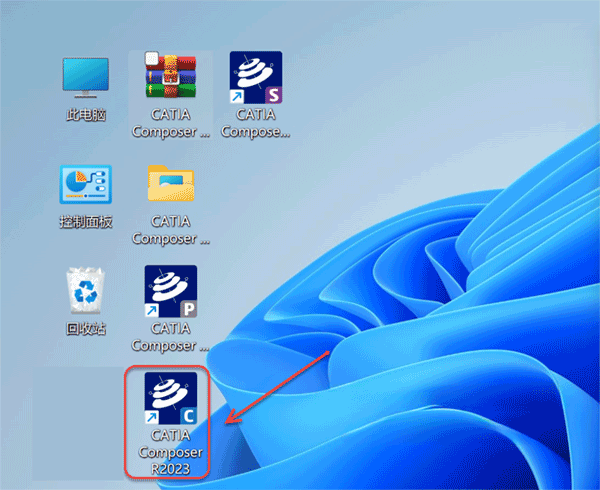The height and width of the screenshot is (490, 600).
Task: Select the CATIA Composer shortcut with P badge
Action: pos(171,291)
